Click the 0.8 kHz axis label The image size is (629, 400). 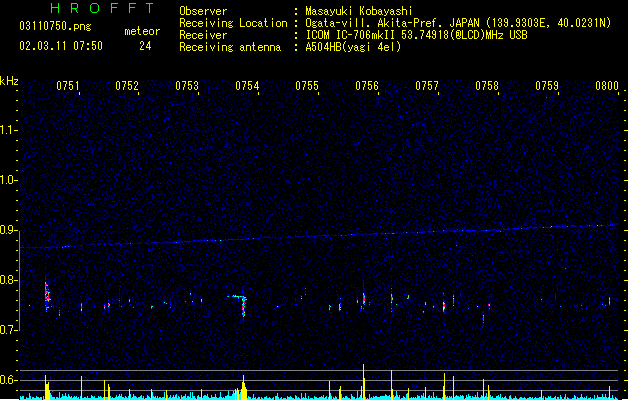pyautogui.click(x=7, y=280)
